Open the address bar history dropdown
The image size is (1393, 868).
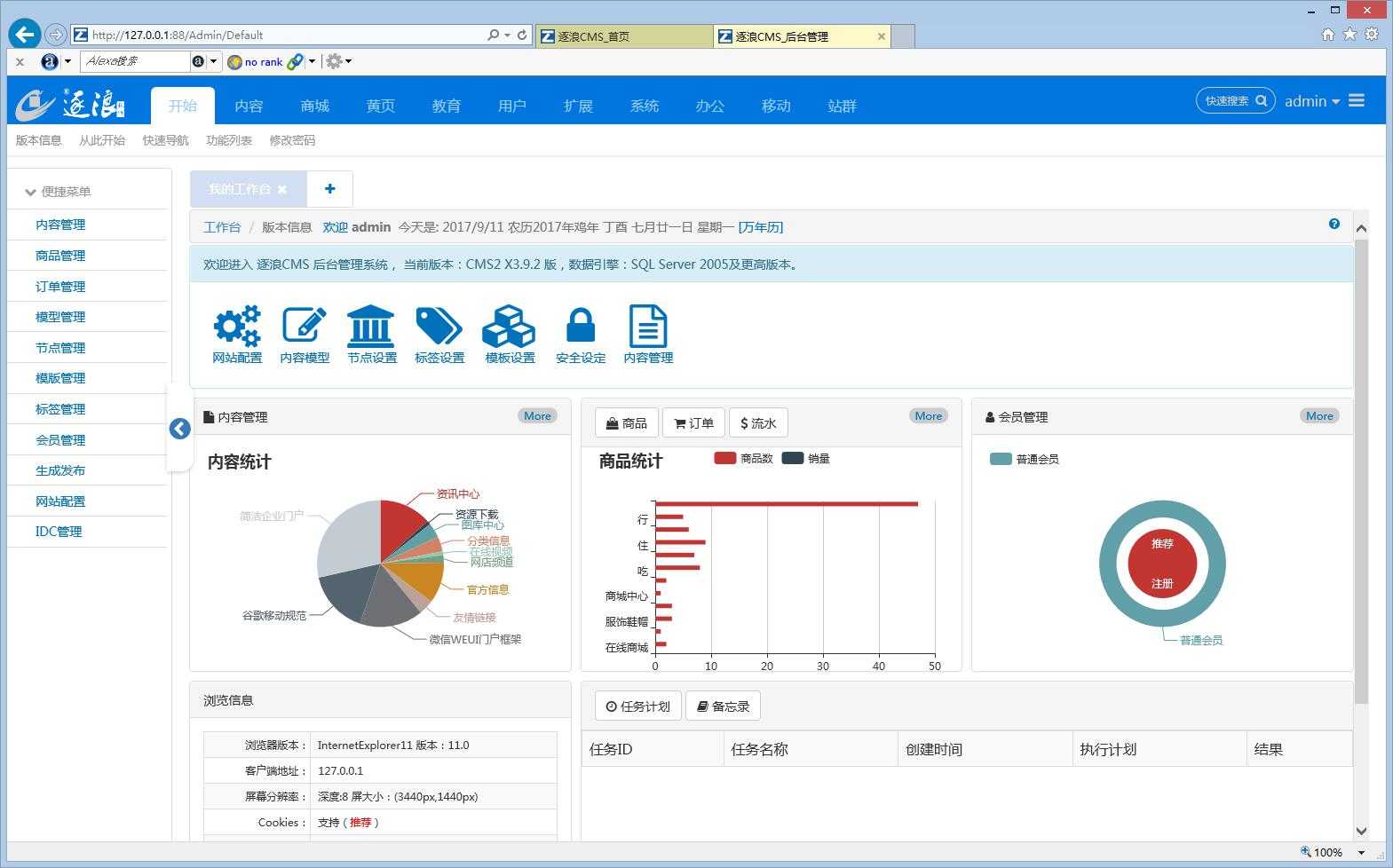[507, 35]
